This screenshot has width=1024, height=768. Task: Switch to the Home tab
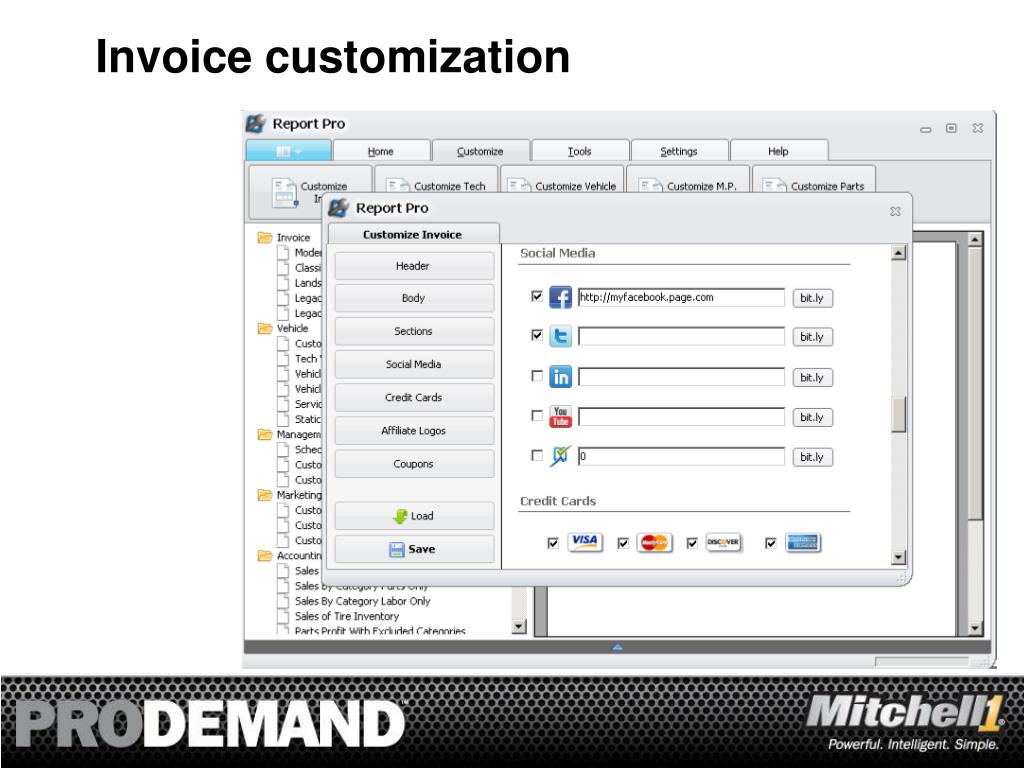click(381, 151)
